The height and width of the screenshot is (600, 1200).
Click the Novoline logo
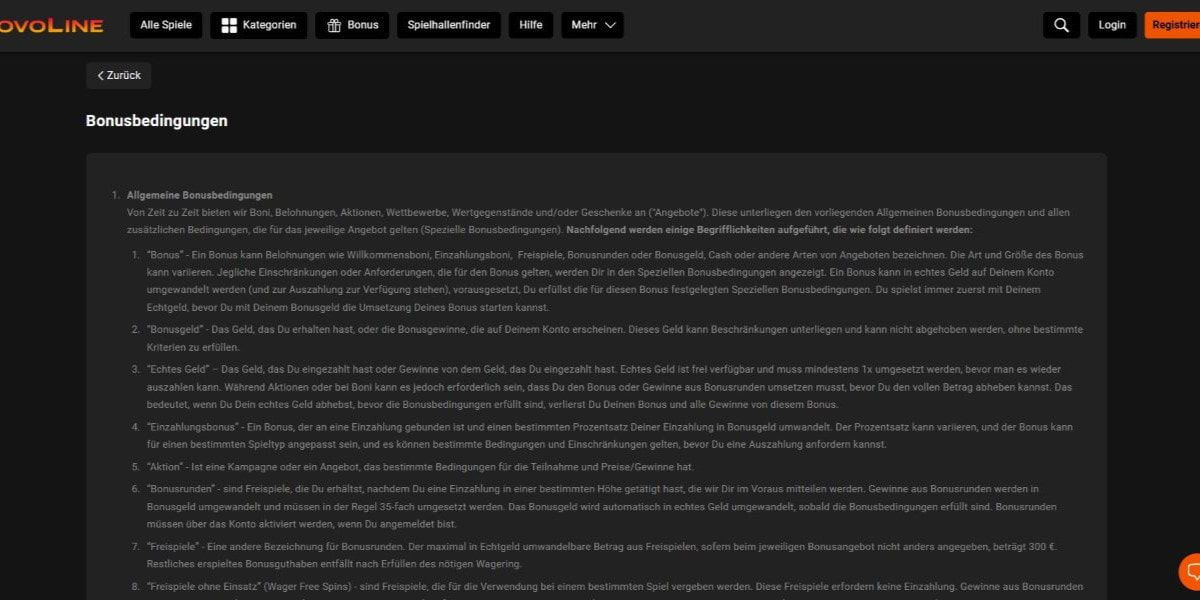pos(52,25)
